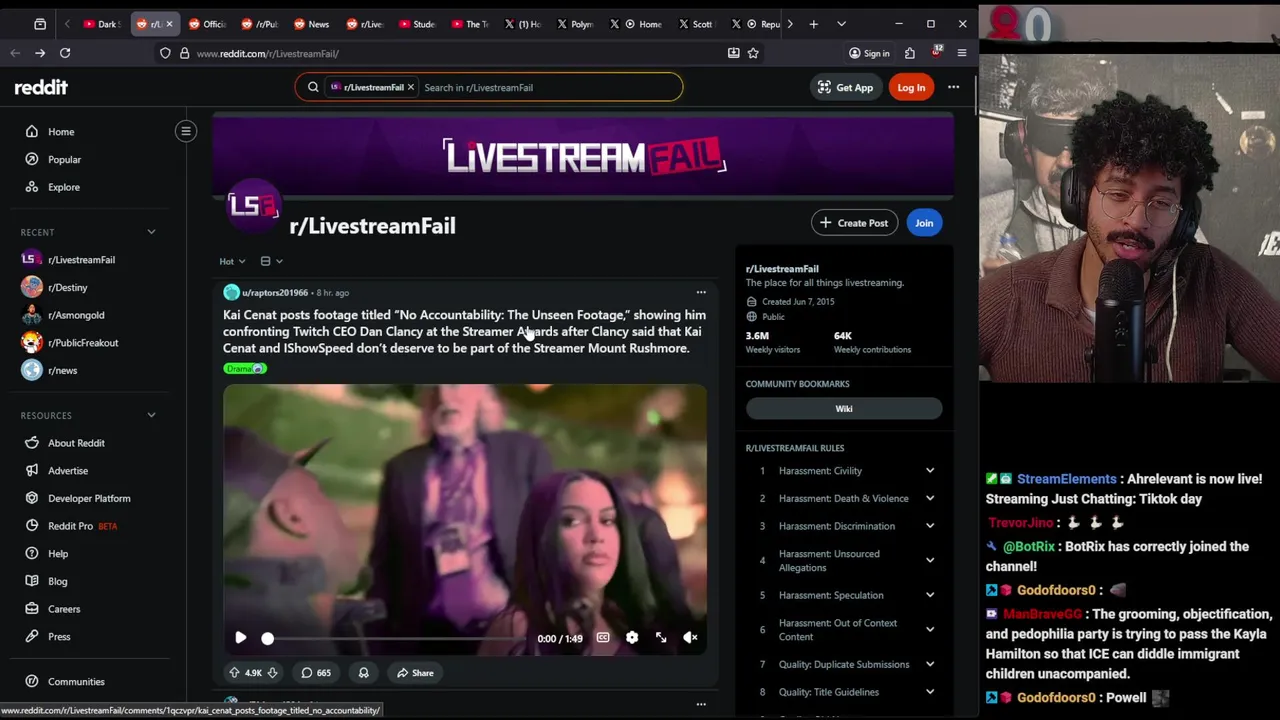Open the list all tabs dropdown

841,24
